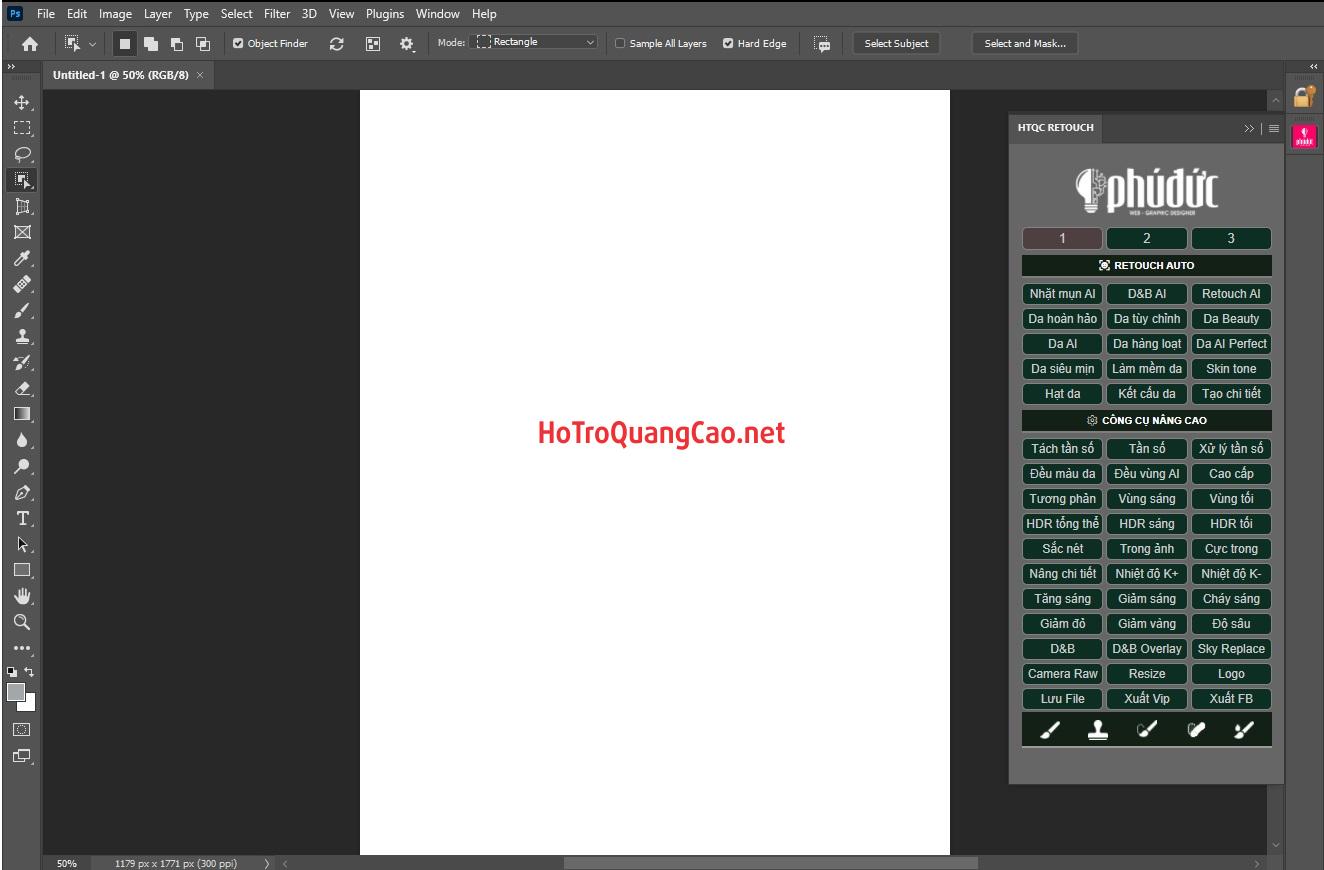Select the Lasso tool
The height and width of the screenshot is (870, 1324).
click(22, 155)
